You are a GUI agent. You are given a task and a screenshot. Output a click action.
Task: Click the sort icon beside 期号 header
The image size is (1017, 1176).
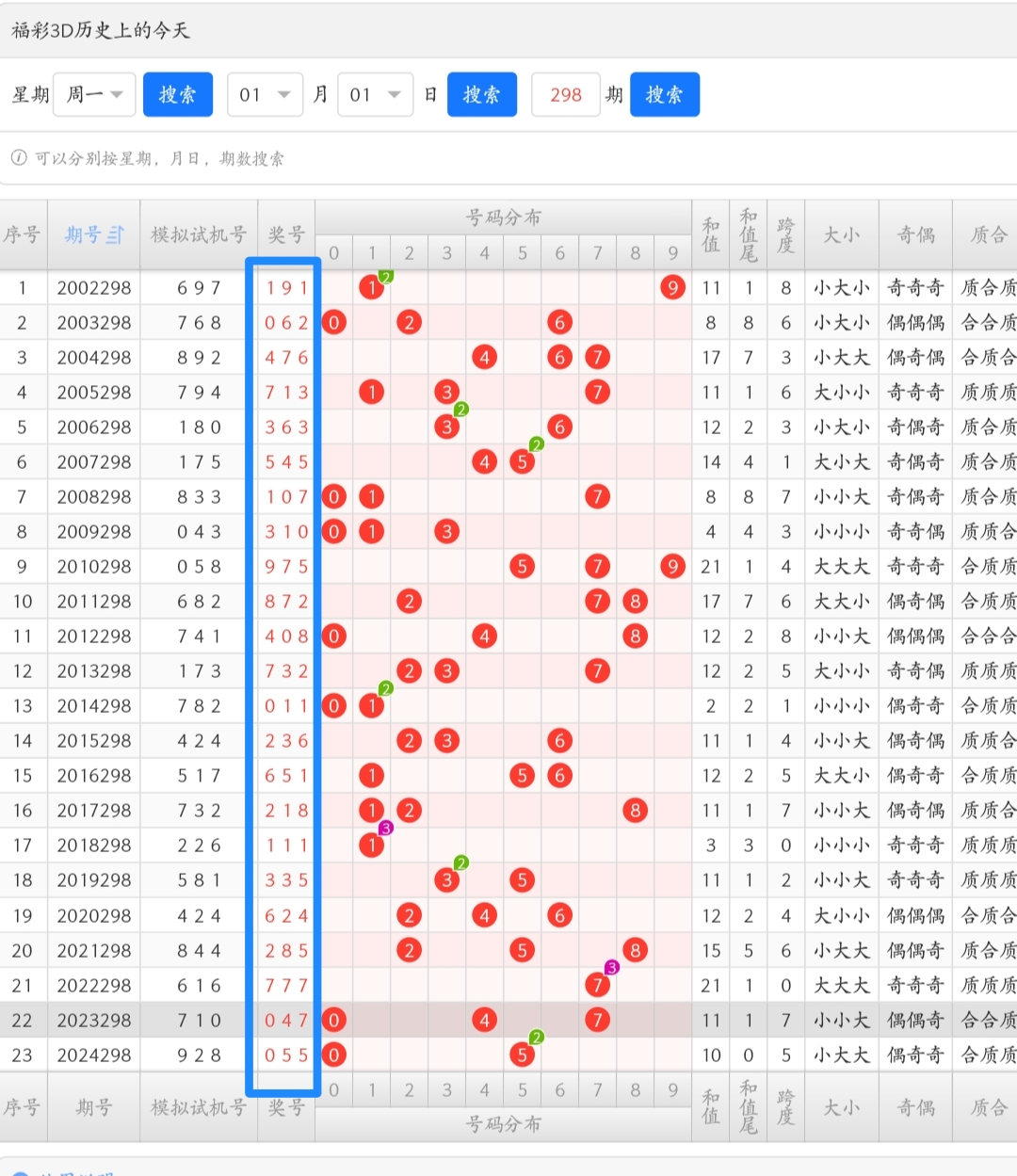115,235
